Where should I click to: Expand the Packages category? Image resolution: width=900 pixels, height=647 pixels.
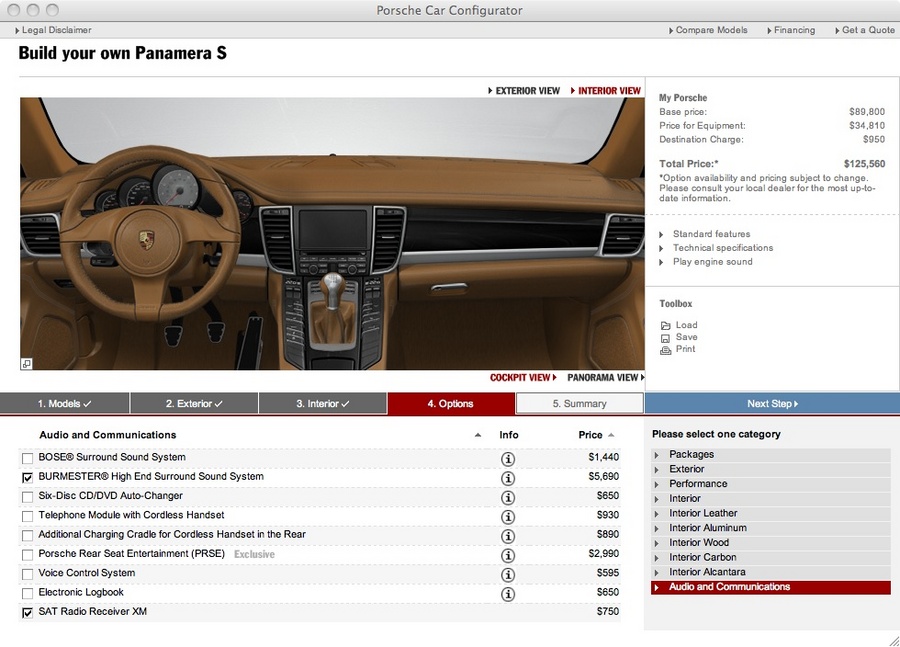[x=771, y=455]
